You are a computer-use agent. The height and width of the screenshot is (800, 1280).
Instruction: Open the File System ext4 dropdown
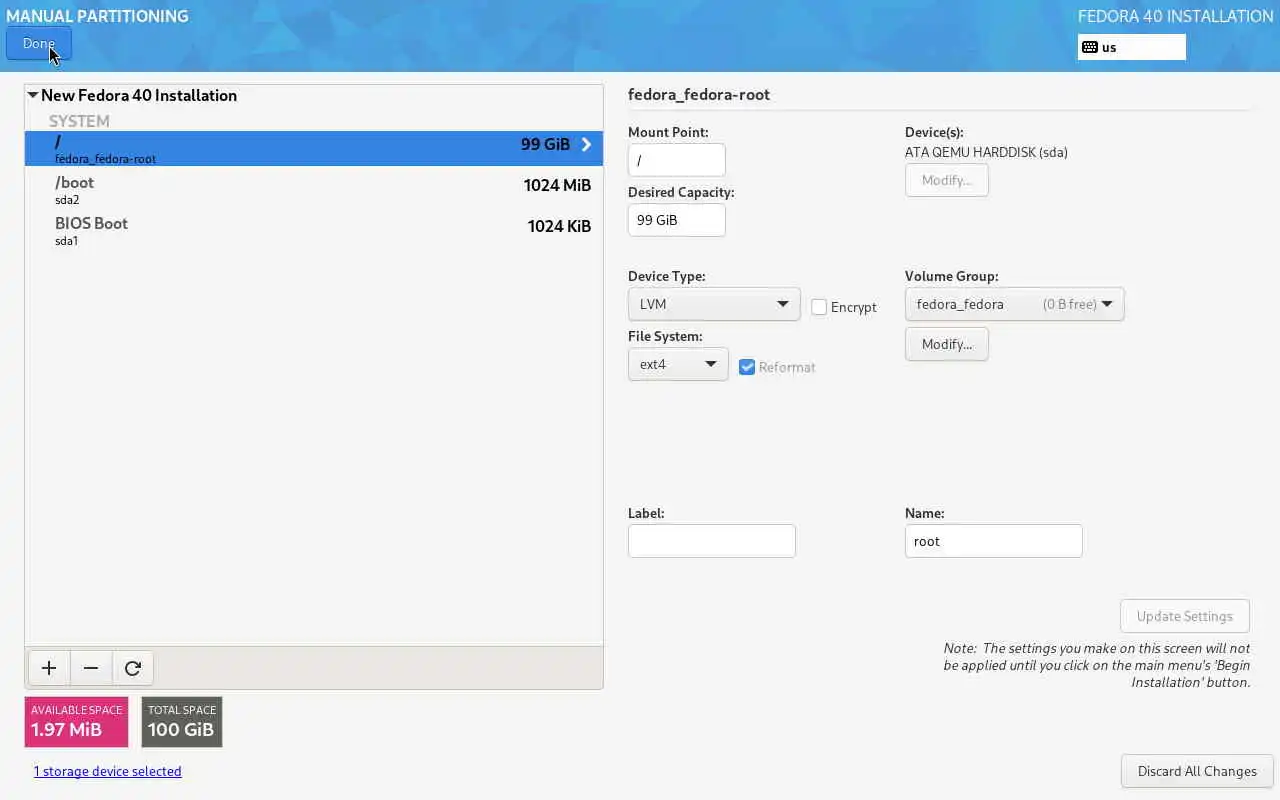(678, 364)
